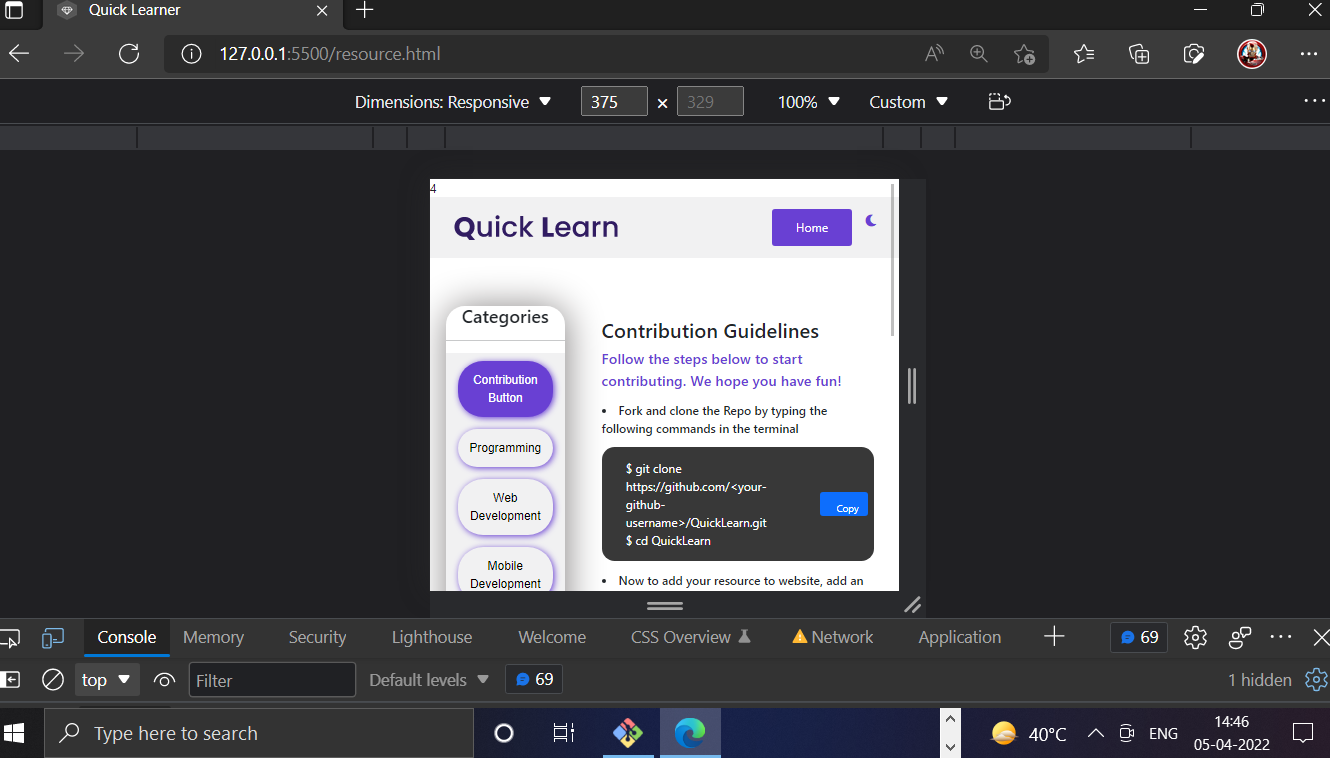Toggle device emulation icon in DevTools
The width and height of the screenshot is (1330, 758).
(x=53, y=637)
